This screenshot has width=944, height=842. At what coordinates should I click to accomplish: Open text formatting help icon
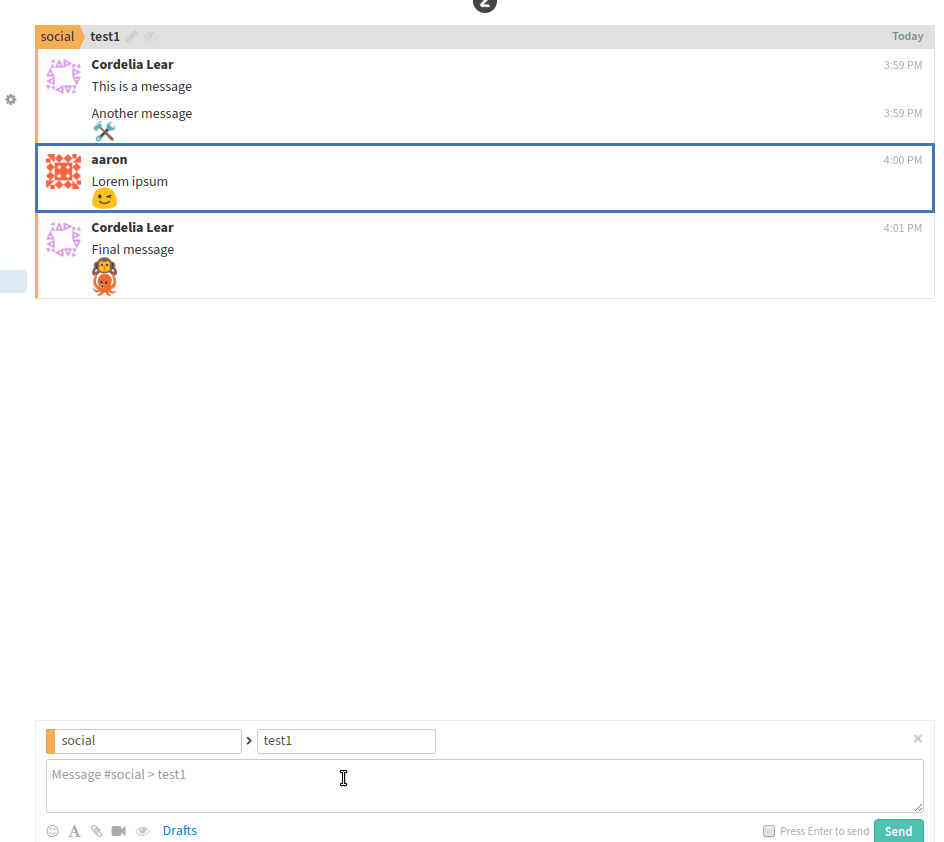pos(74,831)
